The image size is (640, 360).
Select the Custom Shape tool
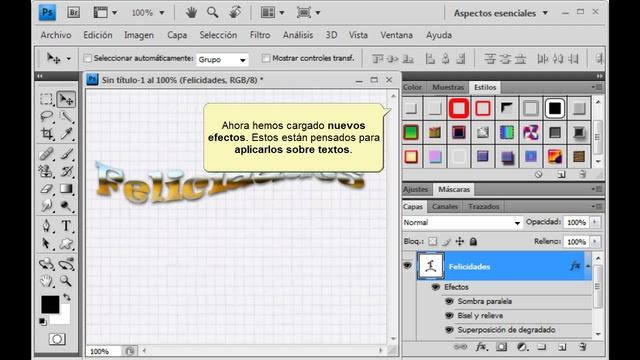point(66,244)
